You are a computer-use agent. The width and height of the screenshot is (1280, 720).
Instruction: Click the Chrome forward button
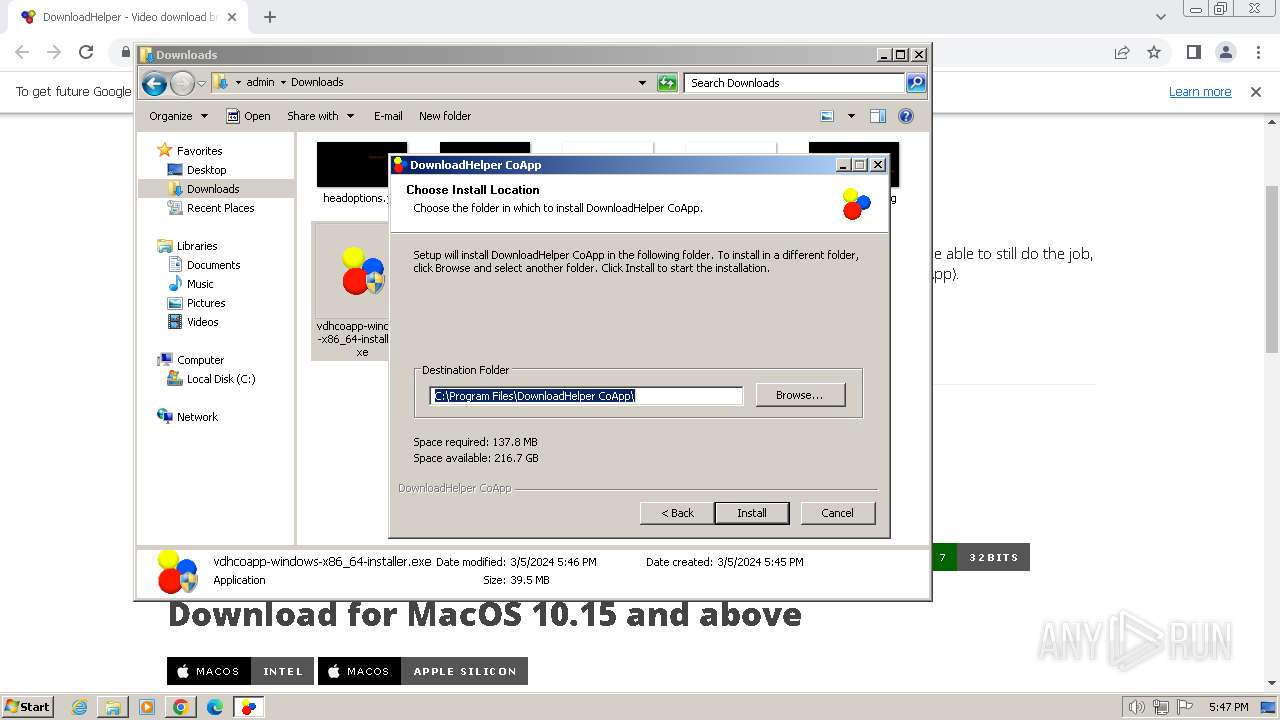point(54,52)
